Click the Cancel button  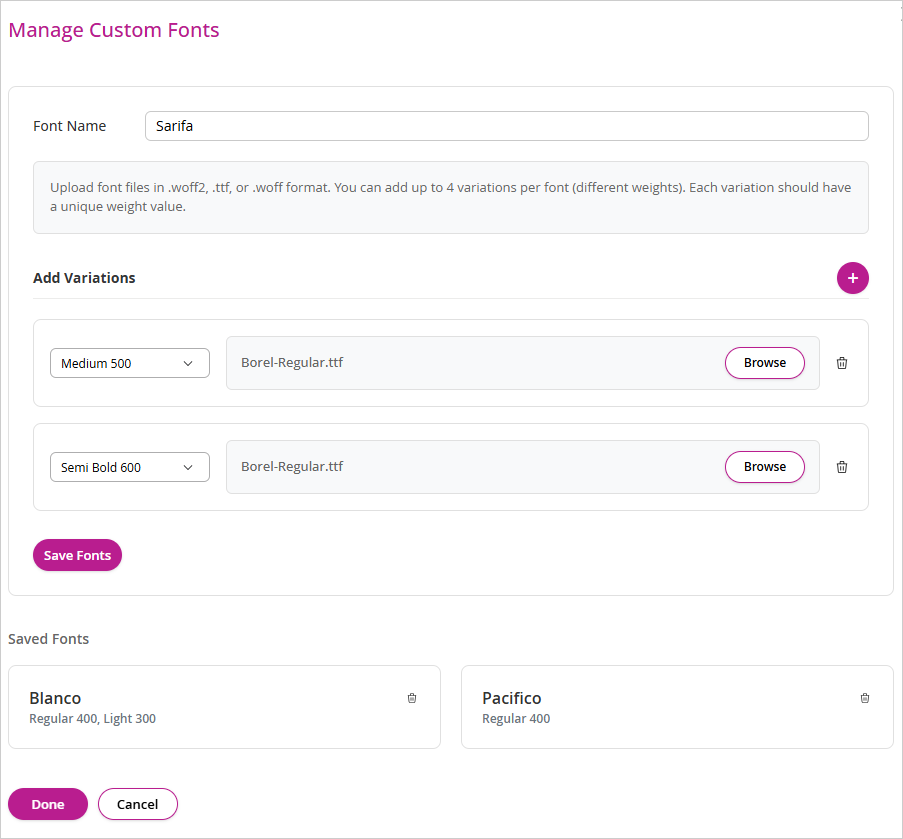point(137,803)
